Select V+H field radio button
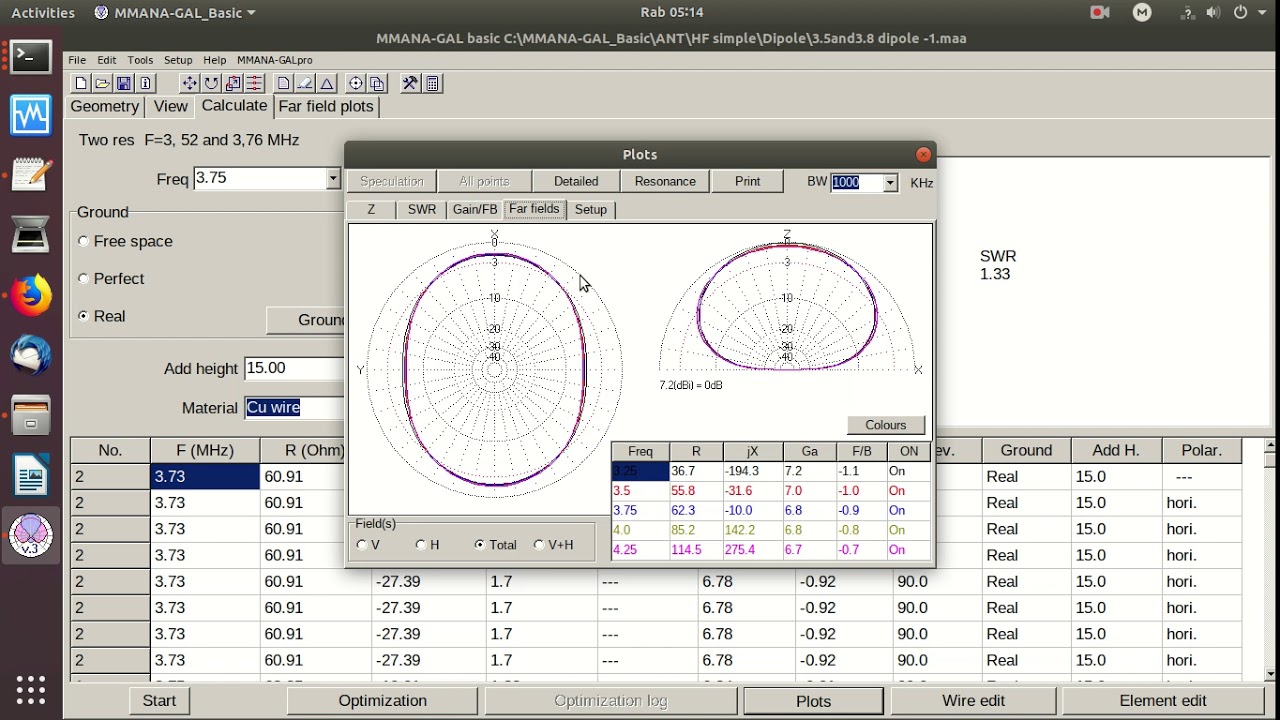This screenshot has height=720, width=1280. pyautogui.click(x=539, y=545)
